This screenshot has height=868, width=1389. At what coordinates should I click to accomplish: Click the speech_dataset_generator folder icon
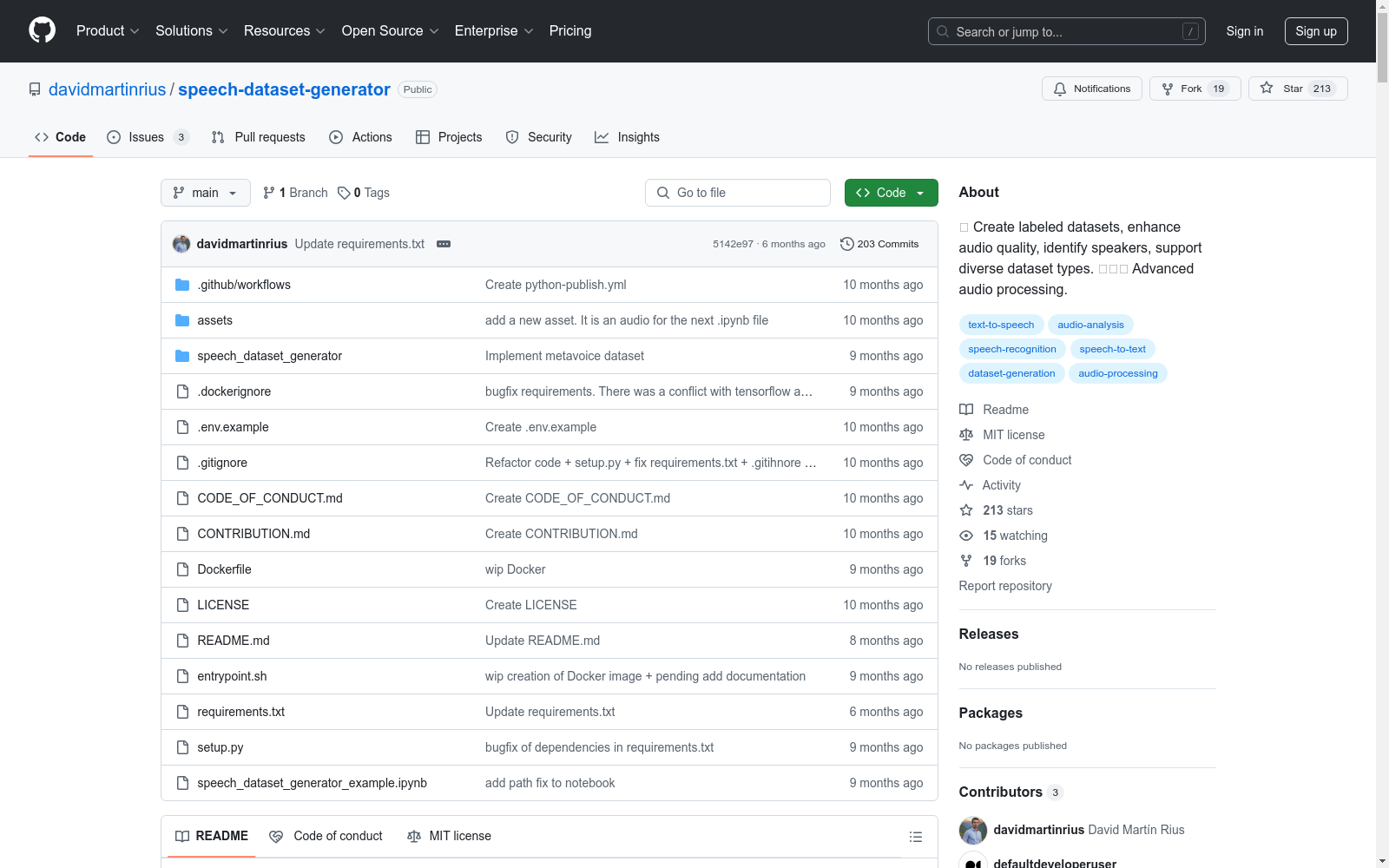click(x=182, y=356)
